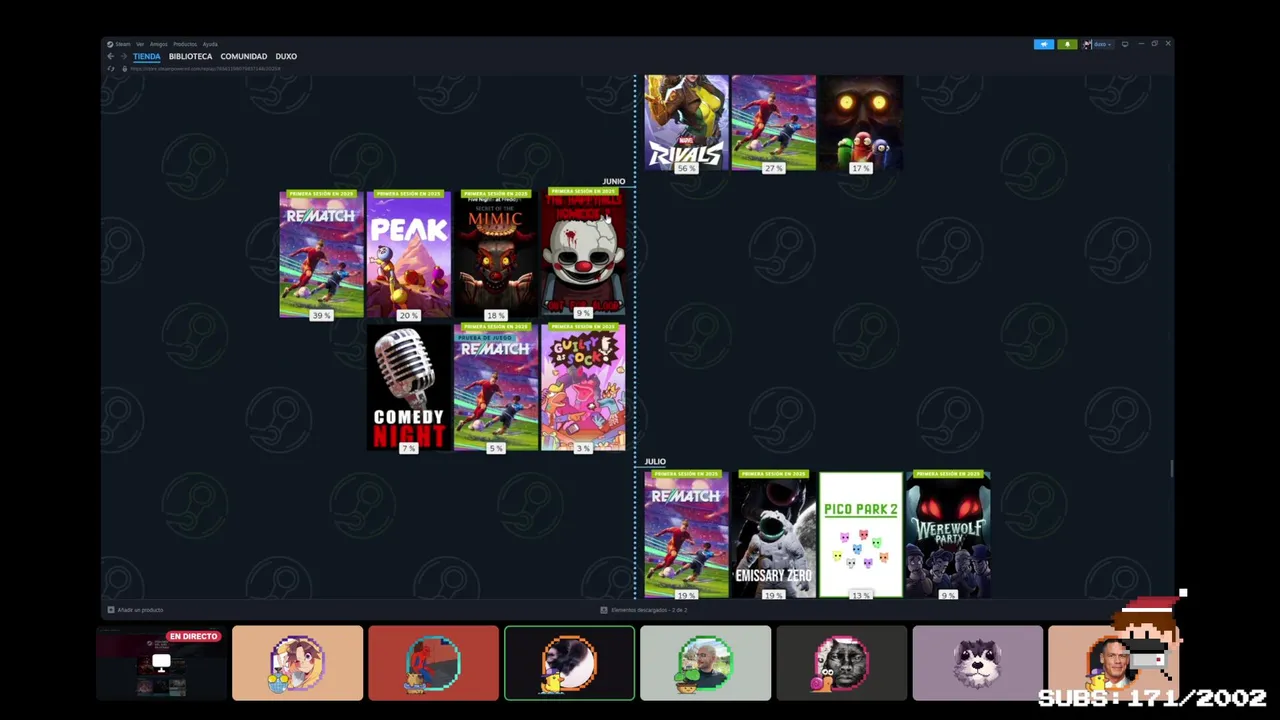Click the padlock icon beside the URL
This screenshot has width=1280, height=720.
coord(124,68)
